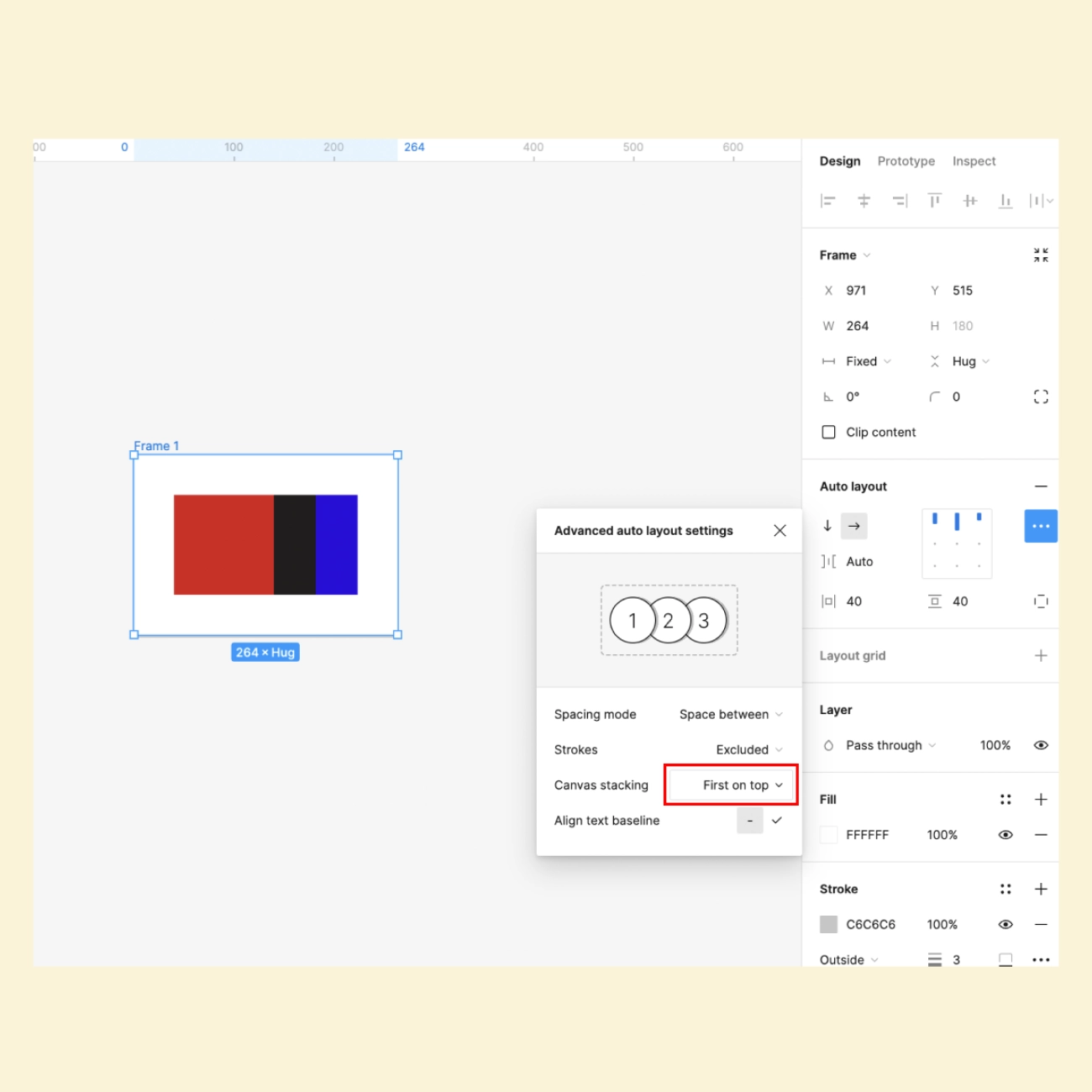Viewport: 1092px width, 1092px height.
Task: Click the stroke weight icon
Action: pos(935,959)
